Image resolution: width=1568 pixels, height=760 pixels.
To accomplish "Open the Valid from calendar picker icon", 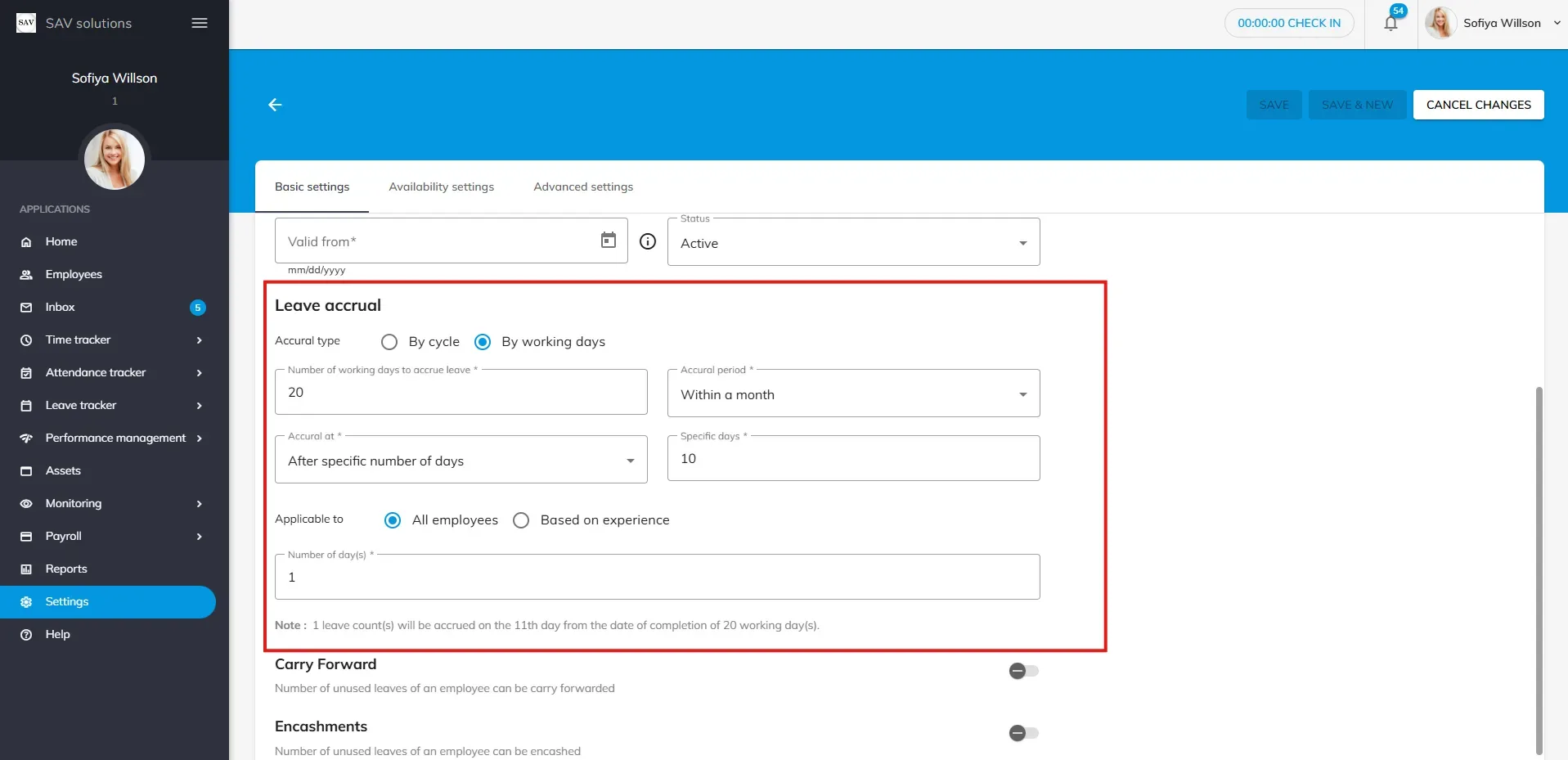I will 609,241.
